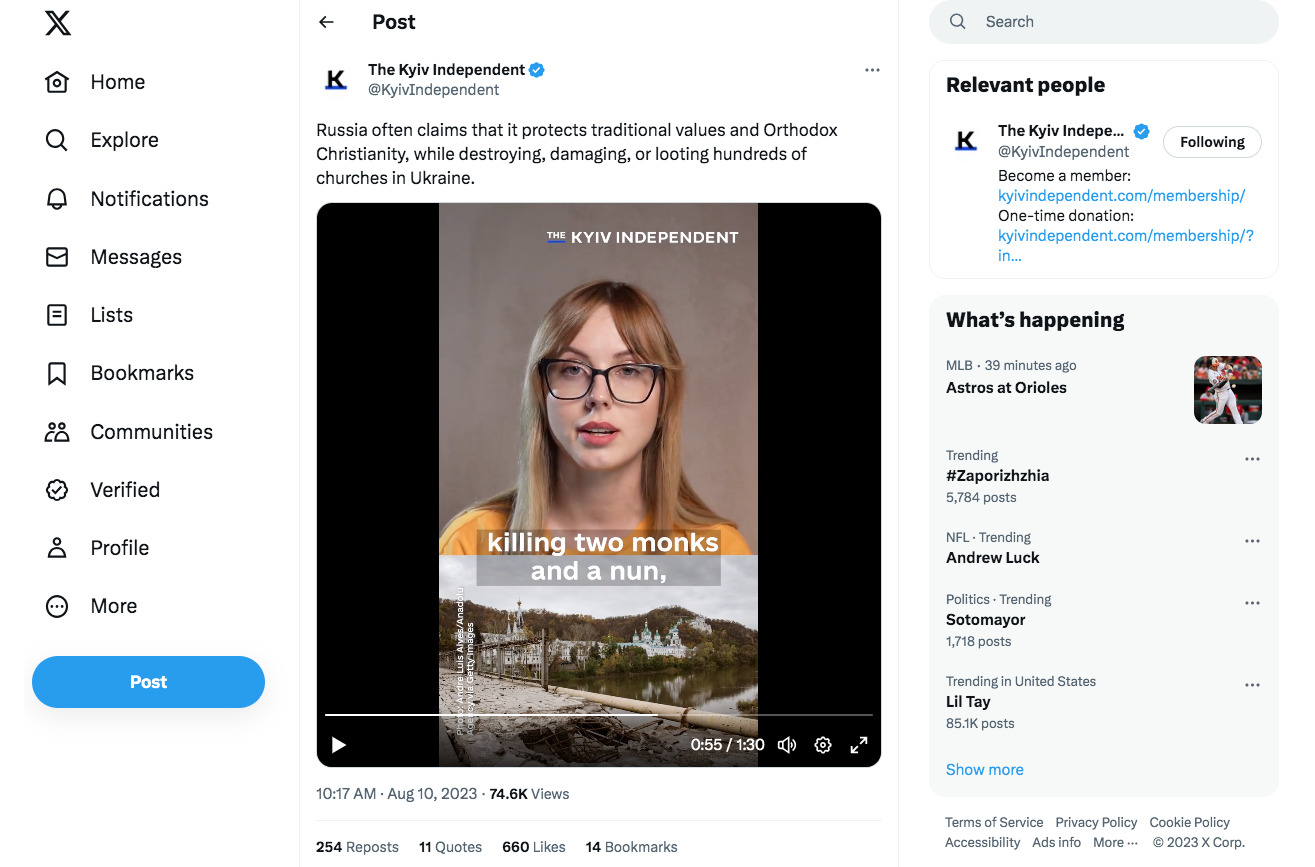This screenshot has height=867, width=1315.
Task: Expand the More footer links
Action: tap(1115, 842)
